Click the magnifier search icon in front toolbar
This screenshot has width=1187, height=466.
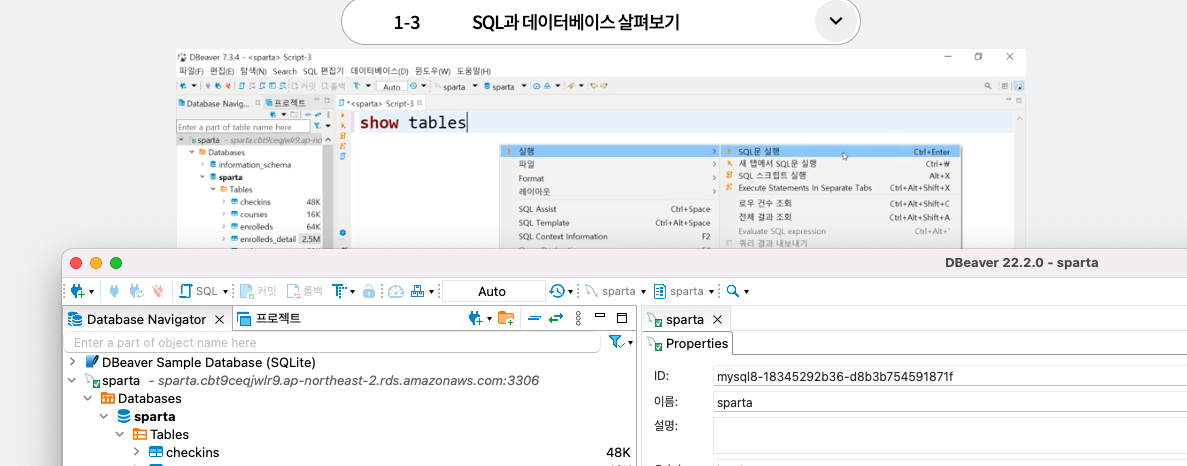732,291
